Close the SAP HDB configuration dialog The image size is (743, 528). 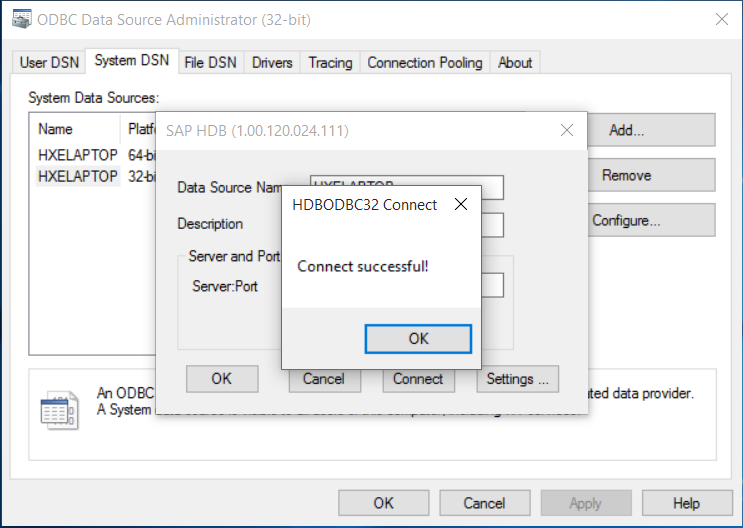[567, 130]
